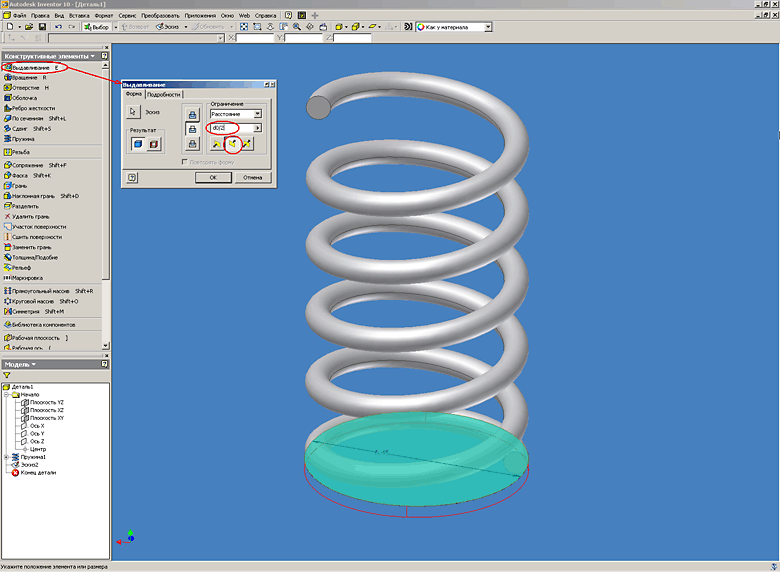Select the Прямоугольный массив (Rectangular Pattern) tool
780x572 pixels.
click(48, 291)
